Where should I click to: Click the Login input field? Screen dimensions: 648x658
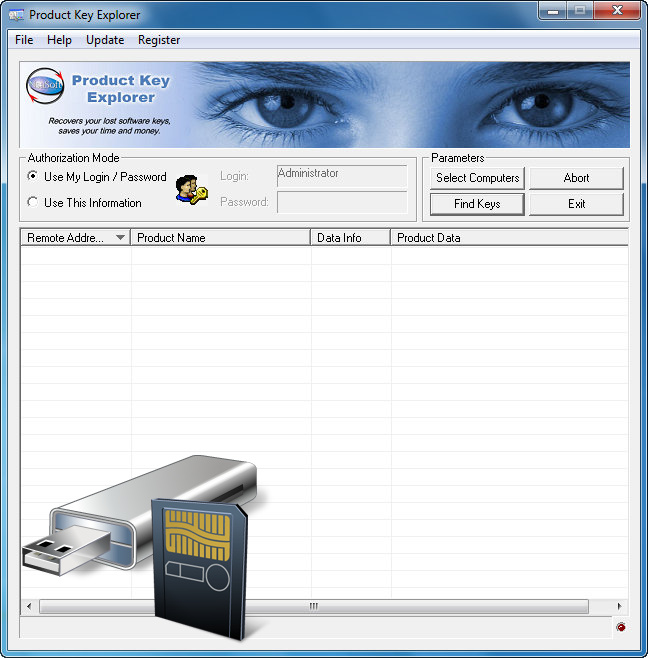tap(342, 176)
